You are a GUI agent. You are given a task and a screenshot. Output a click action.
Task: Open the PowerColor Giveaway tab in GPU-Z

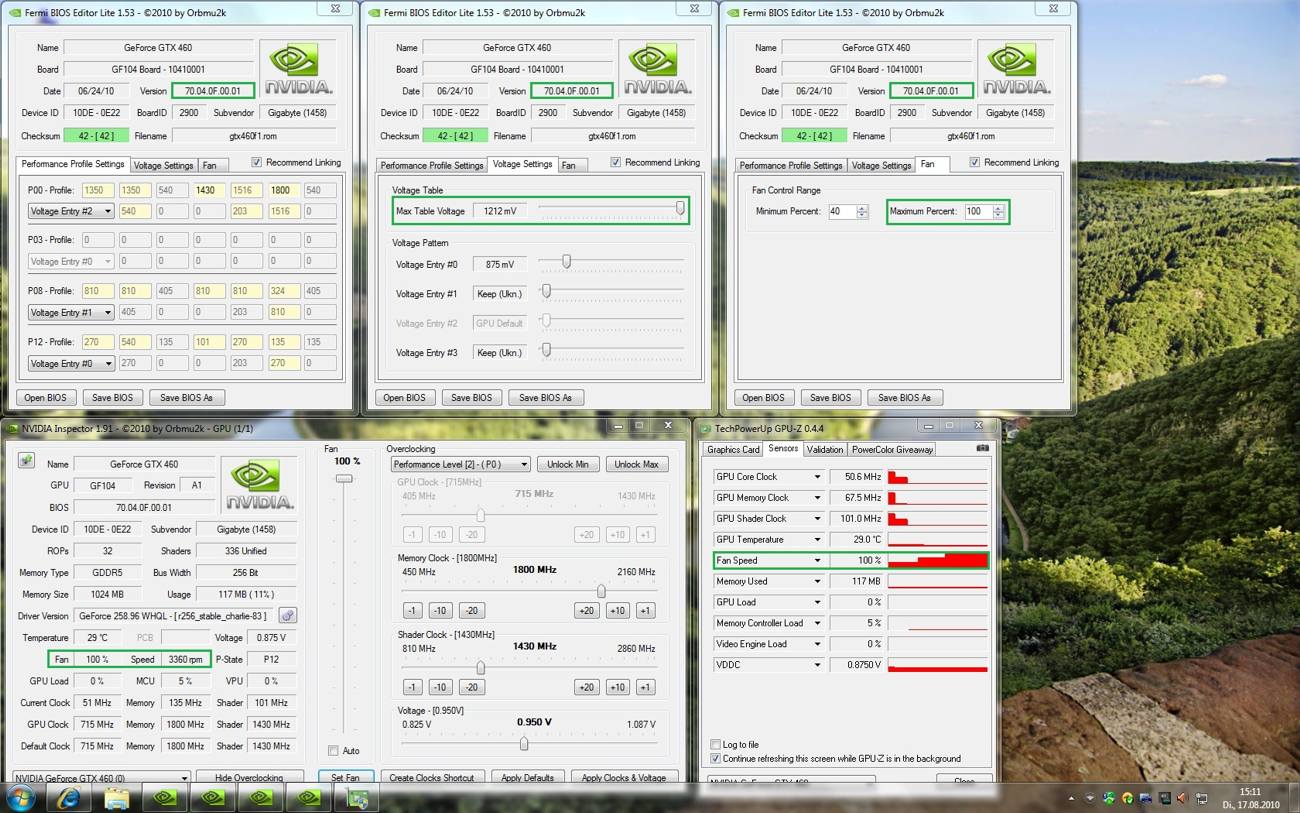[892, 449]
